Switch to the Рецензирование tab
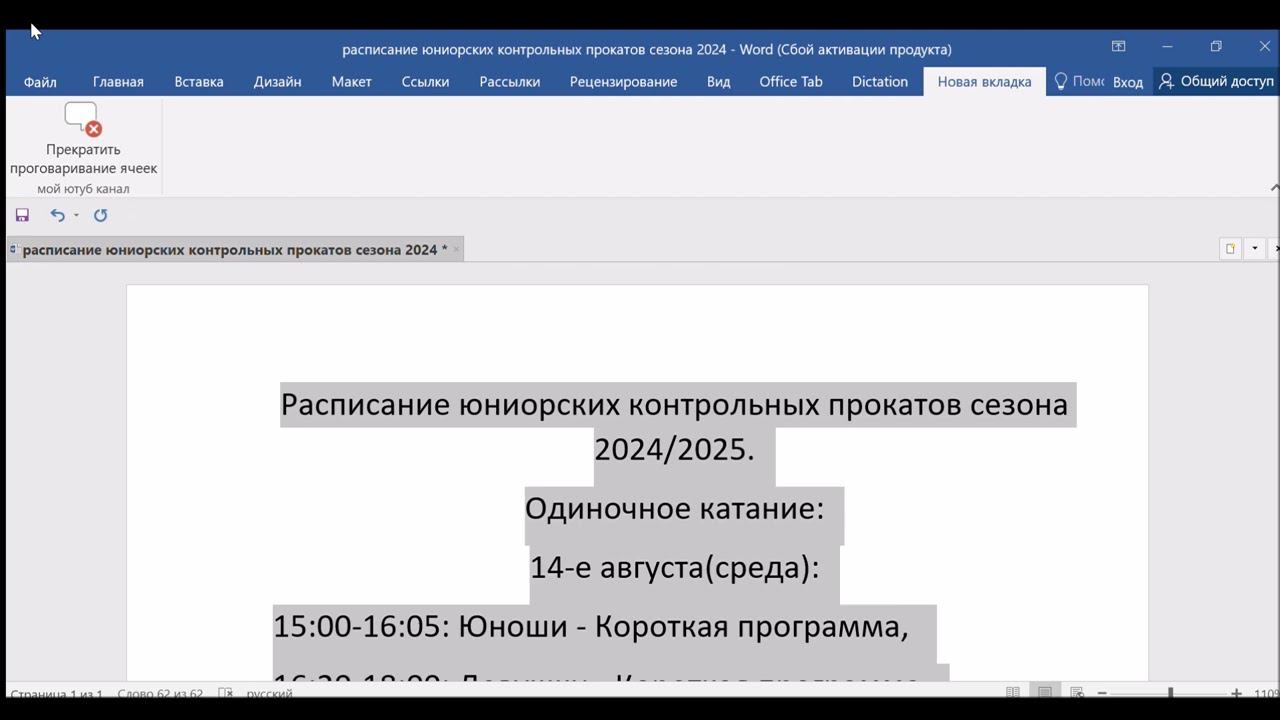 623,82
